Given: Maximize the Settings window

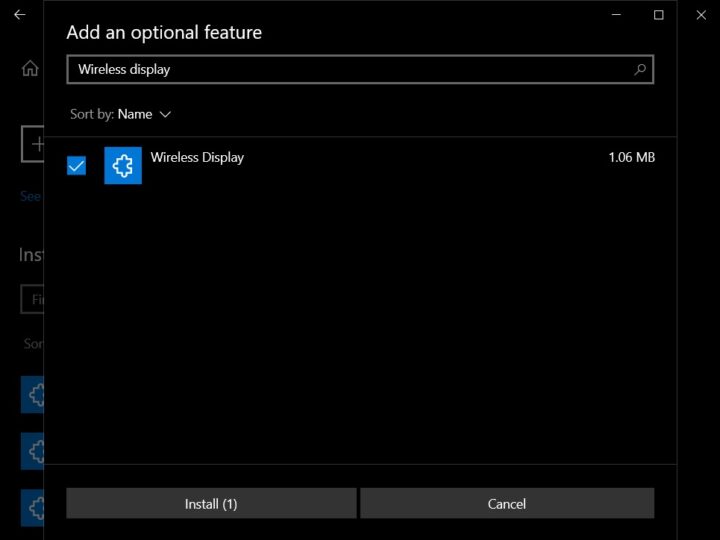Looking at the screenshot, I should pos(658,15).
